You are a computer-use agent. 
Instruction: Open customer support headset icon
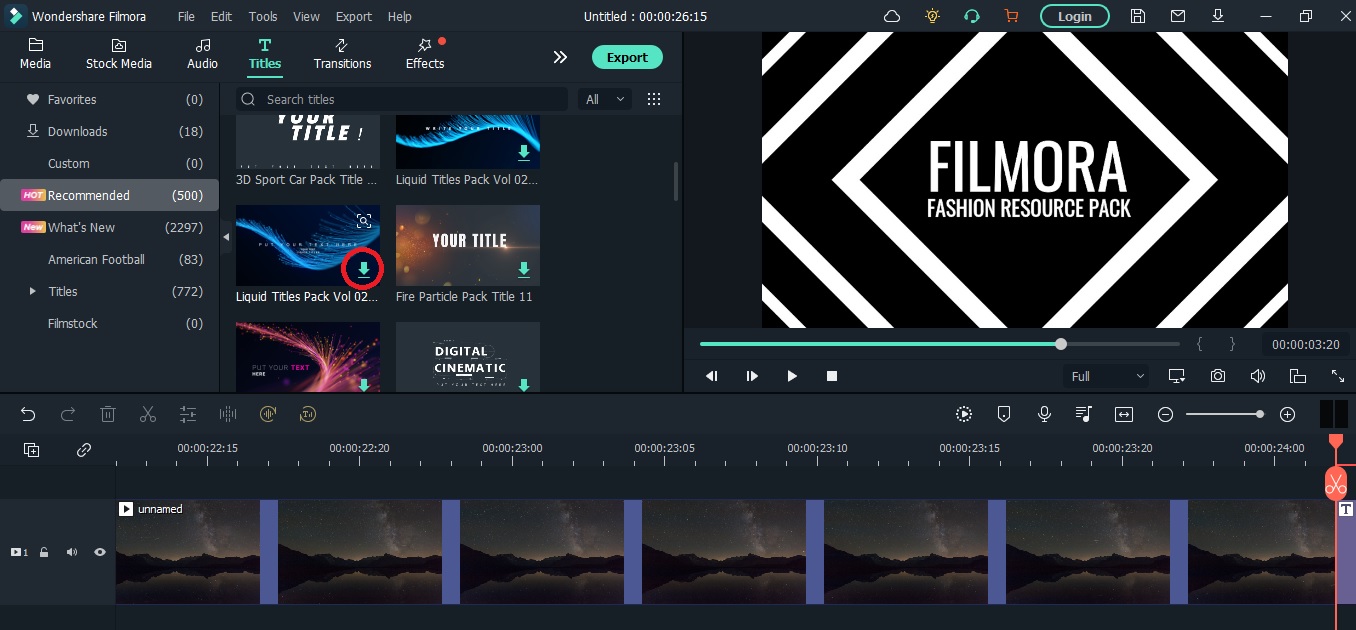(971, 16)
